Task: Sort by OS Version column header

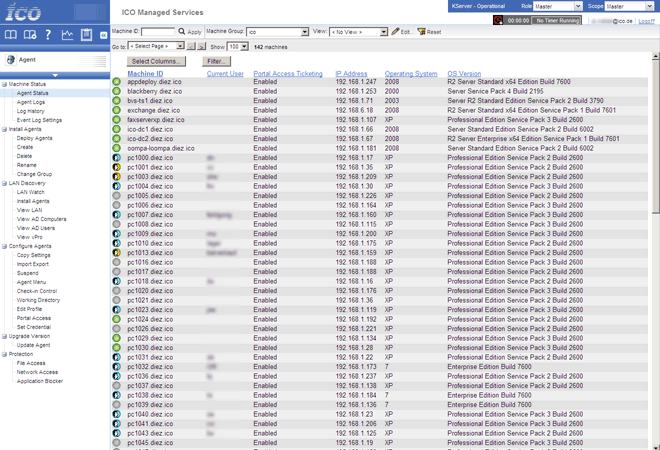Action: coord(464,74)
